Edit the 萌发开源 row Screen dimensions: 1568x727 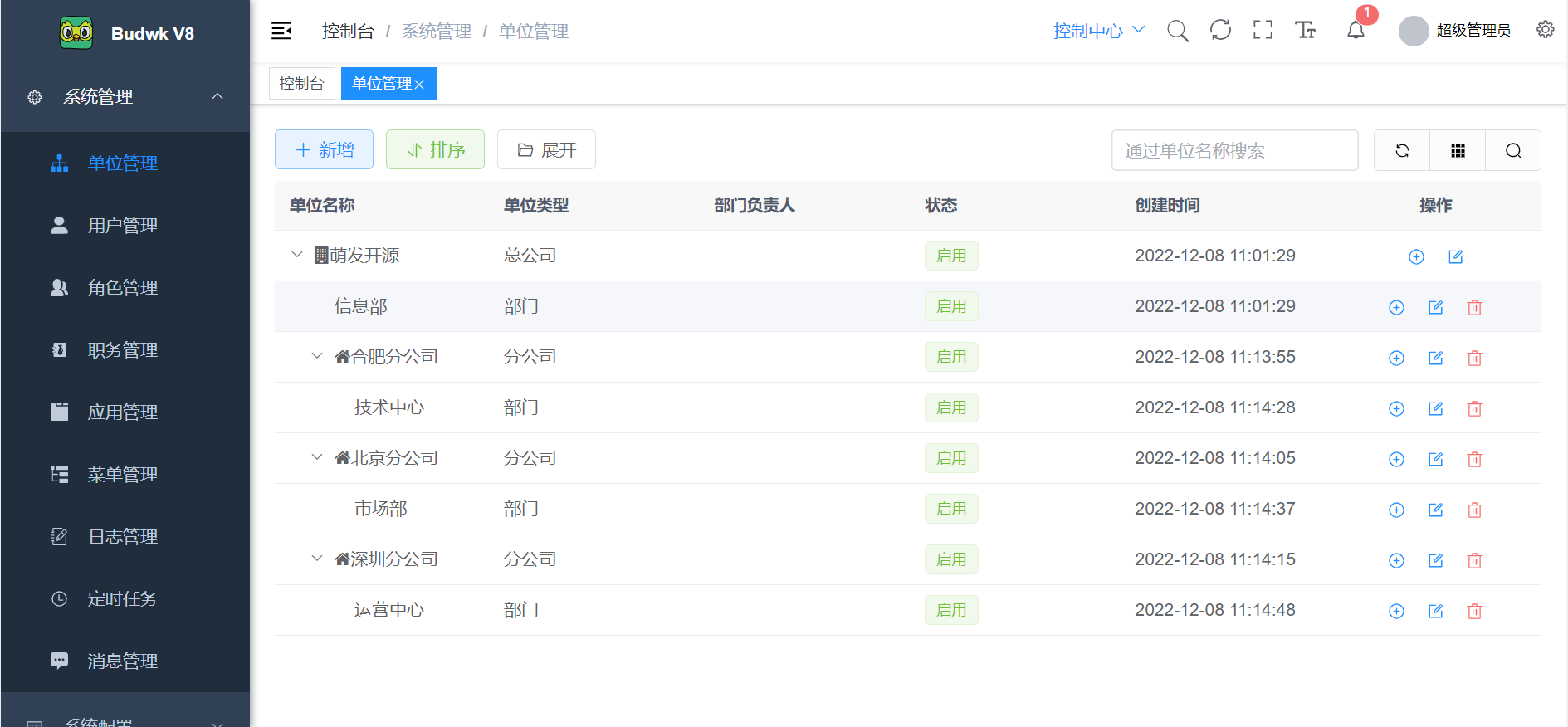click(1455, 256)
